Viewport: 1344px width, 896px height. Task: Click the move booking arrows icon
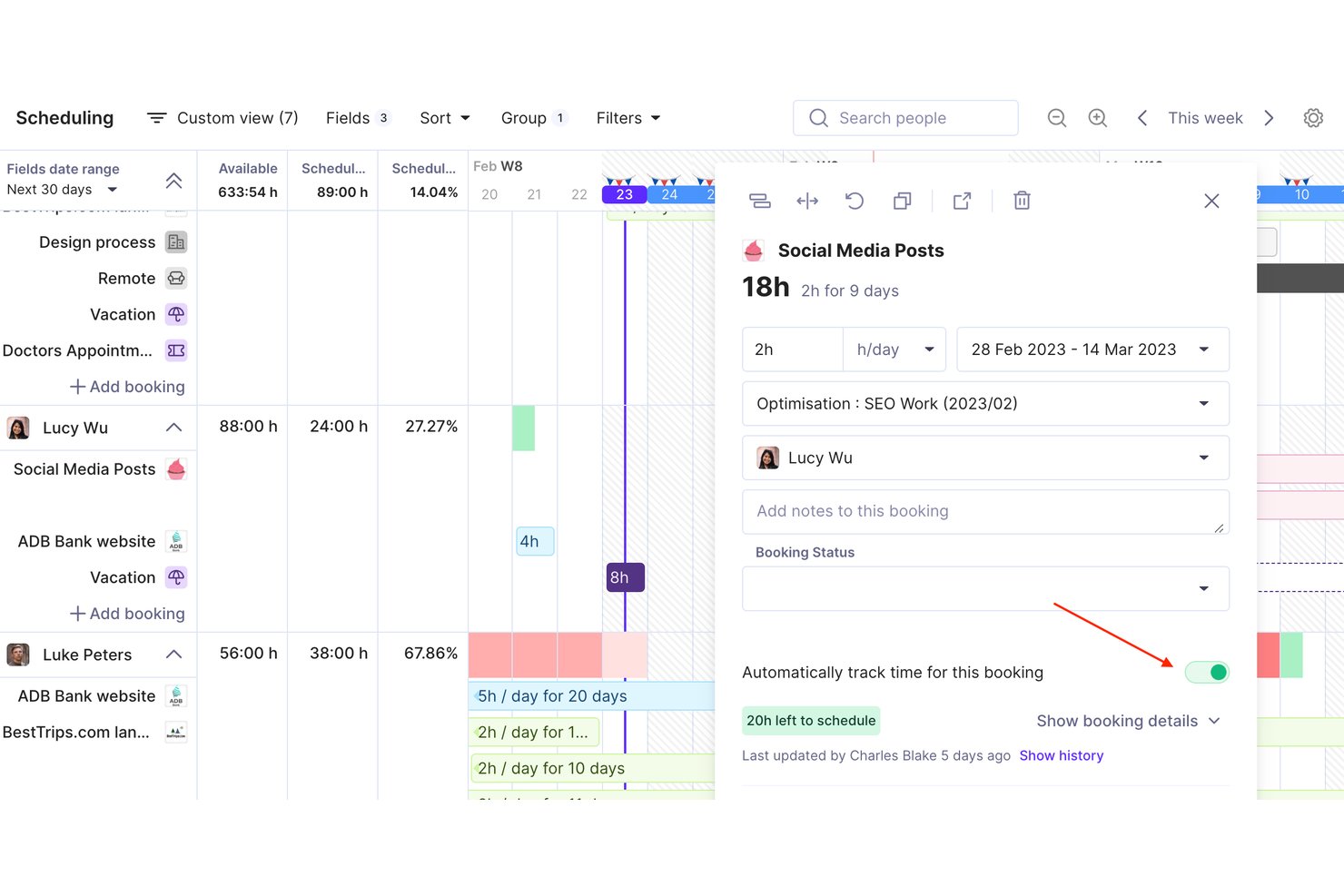[807, 201]
